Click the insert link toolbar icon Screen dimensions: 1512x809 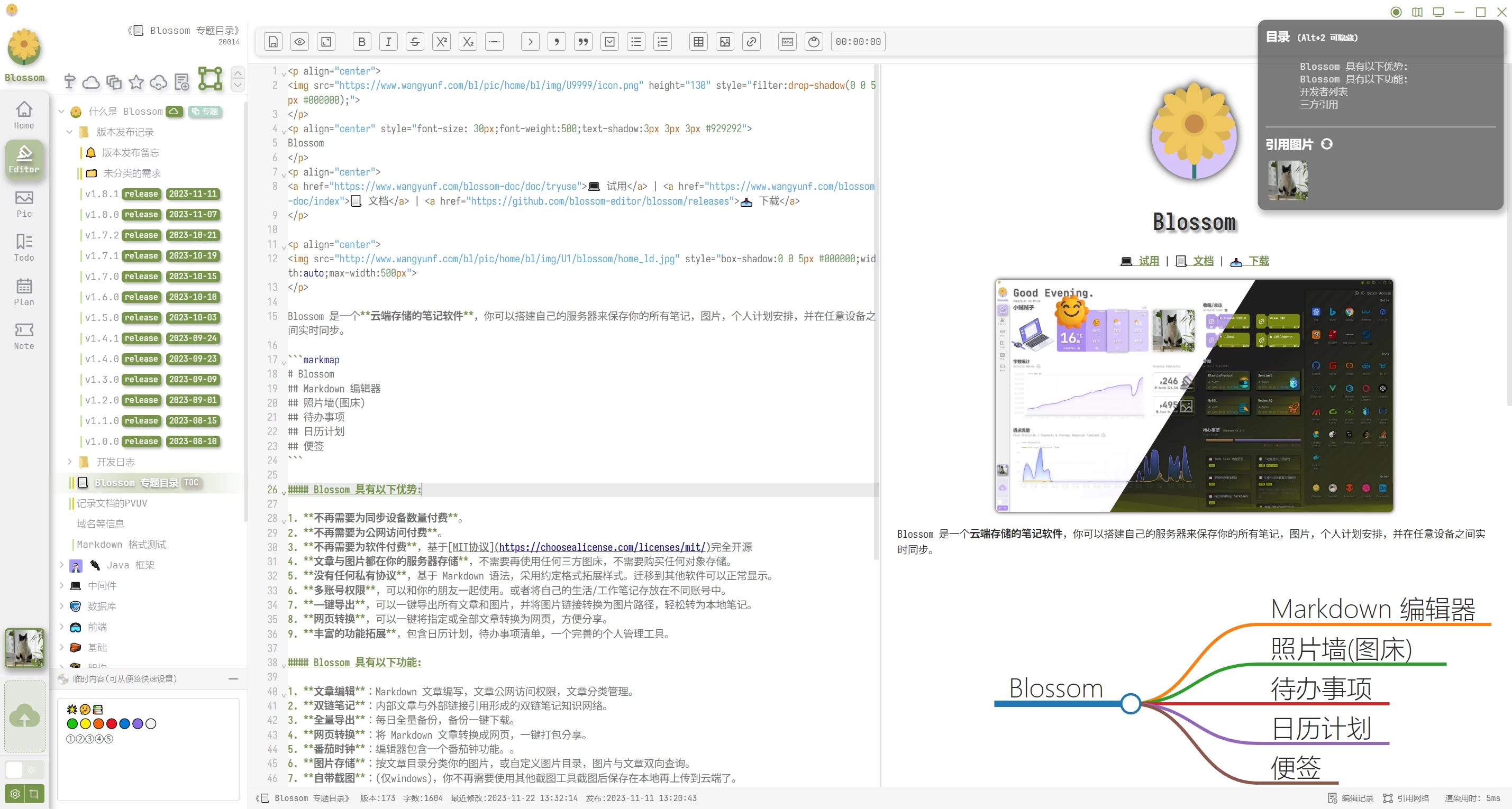[751, 42]
